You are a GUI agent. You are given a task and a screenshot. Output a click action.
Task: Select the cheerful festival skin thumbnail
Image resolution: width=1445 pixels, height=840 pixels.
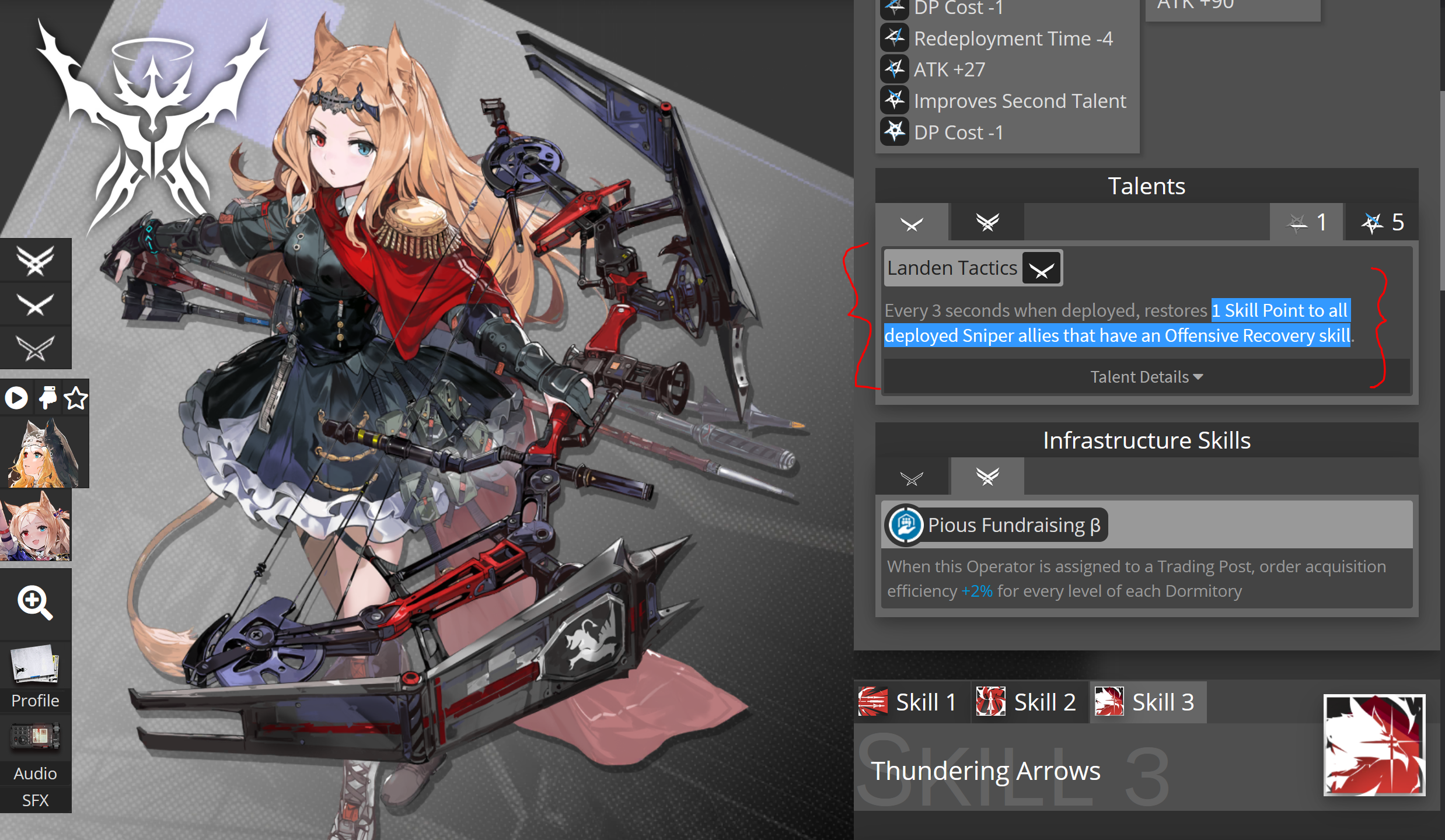point(35,525)
